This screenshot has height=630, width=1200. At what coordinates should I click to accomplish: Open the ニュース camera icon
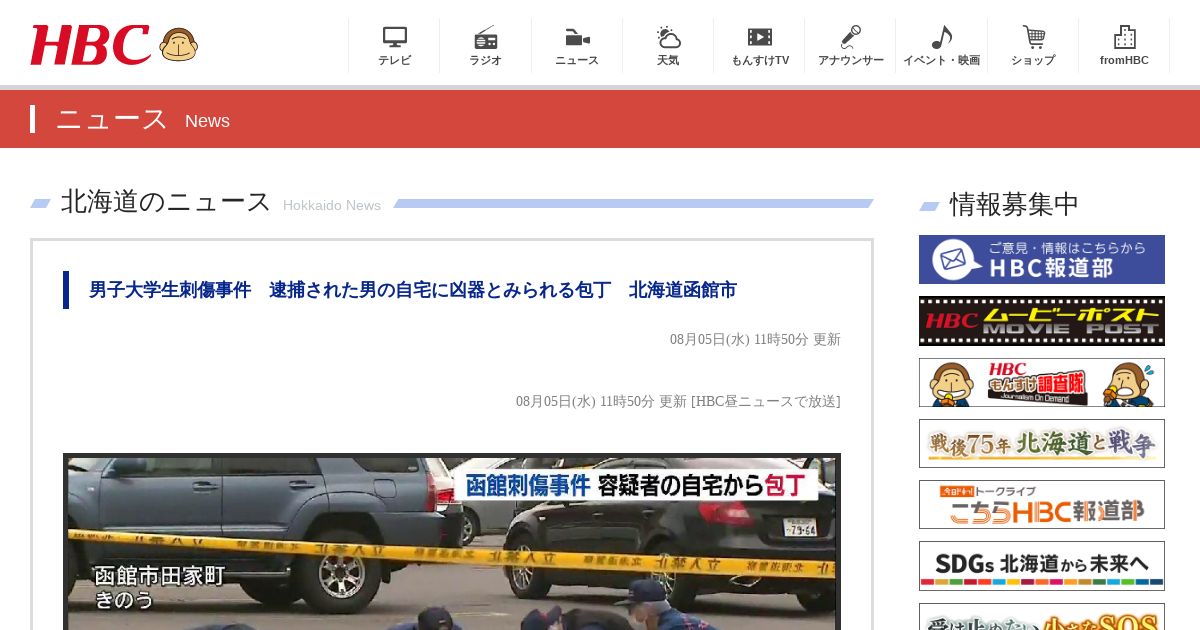click(x=577, y=37)
